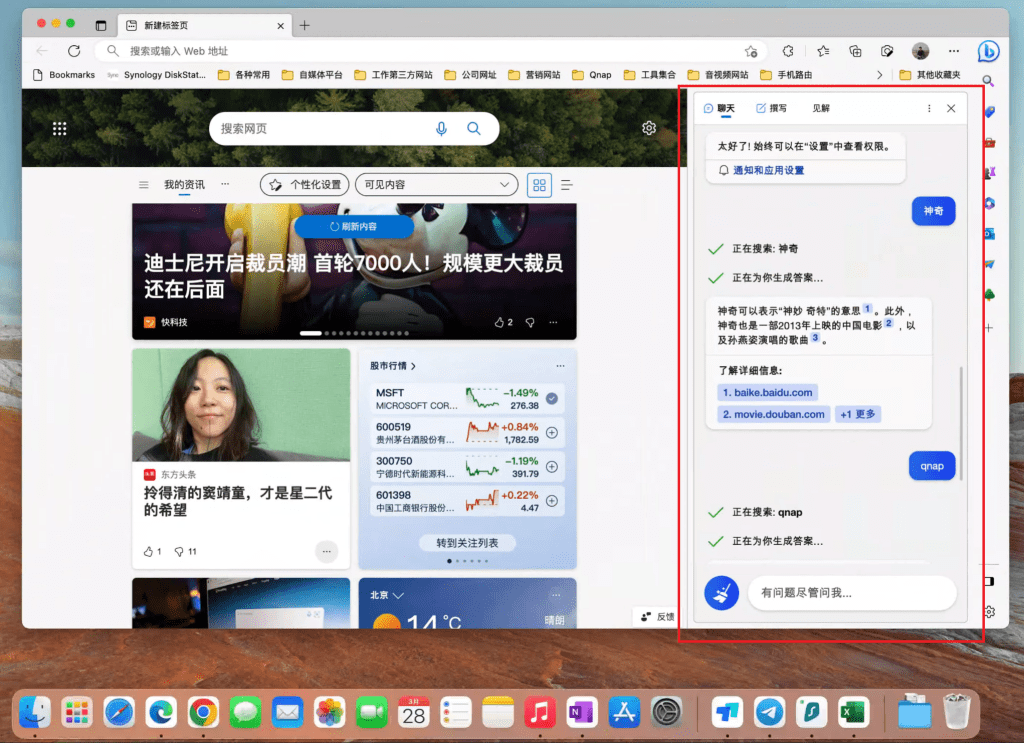Open the Synology DiskStation bookmark

[157, 75]
